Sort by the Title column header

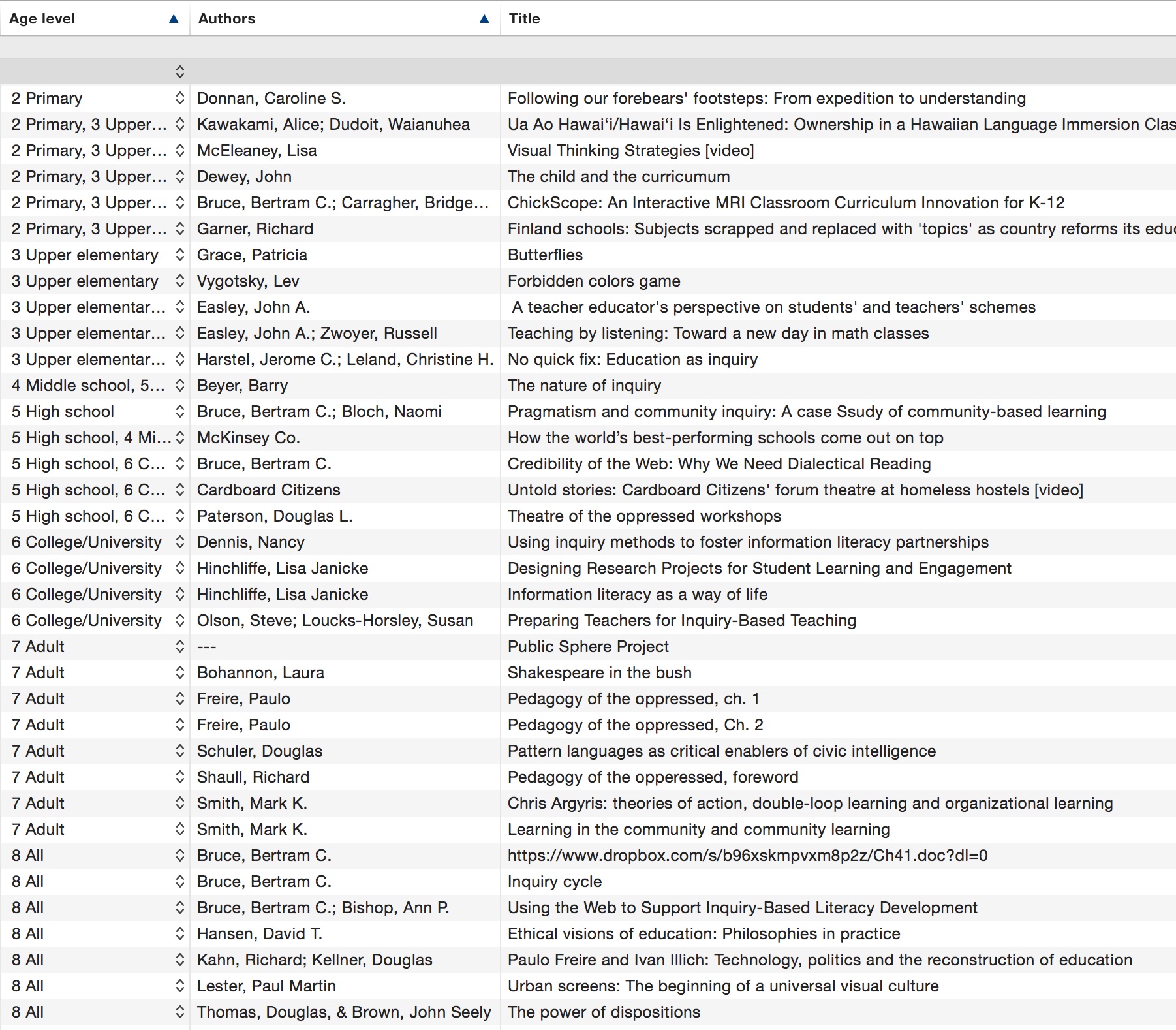525,19
